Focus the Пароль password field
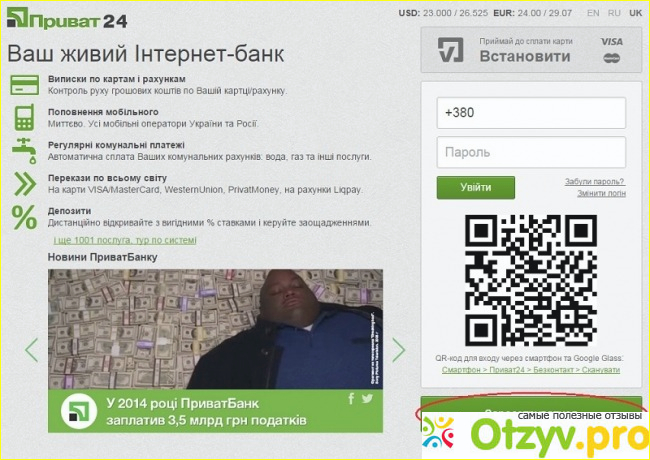The image size is (650, 460). (531, 152)
